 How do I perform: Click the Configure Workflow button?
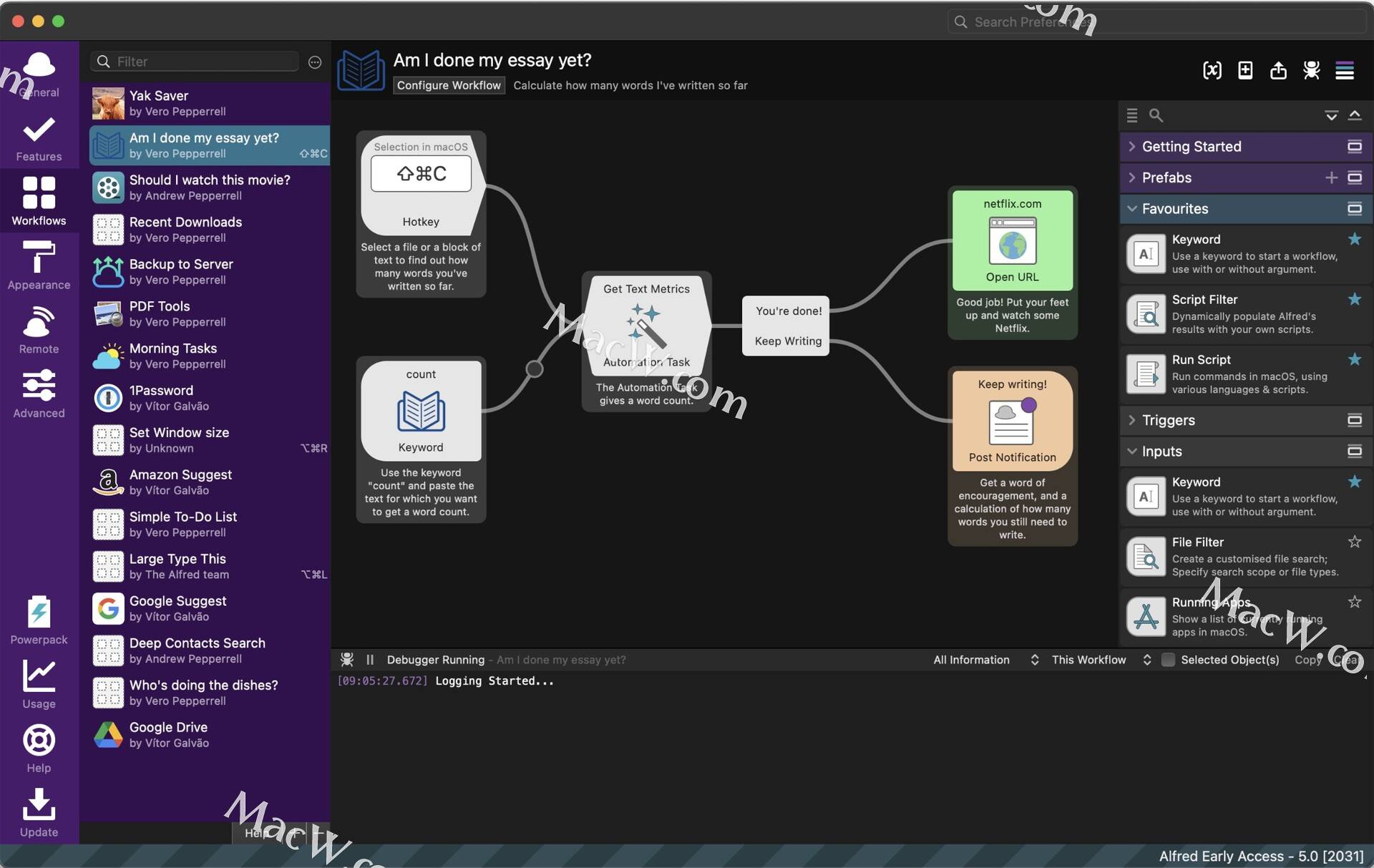coord(449,85)
